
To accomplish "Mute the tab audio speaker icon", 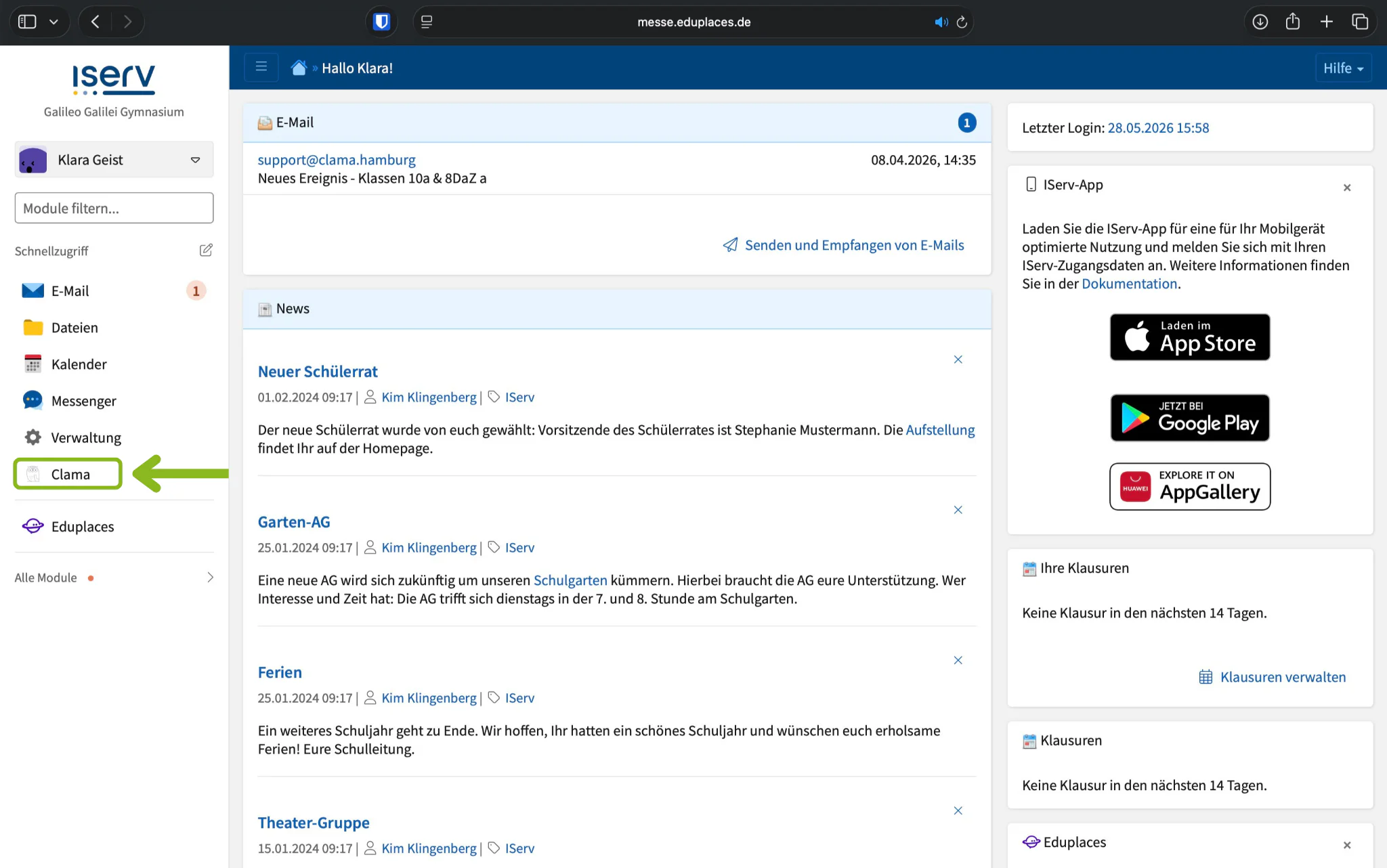I will (941, 22).
